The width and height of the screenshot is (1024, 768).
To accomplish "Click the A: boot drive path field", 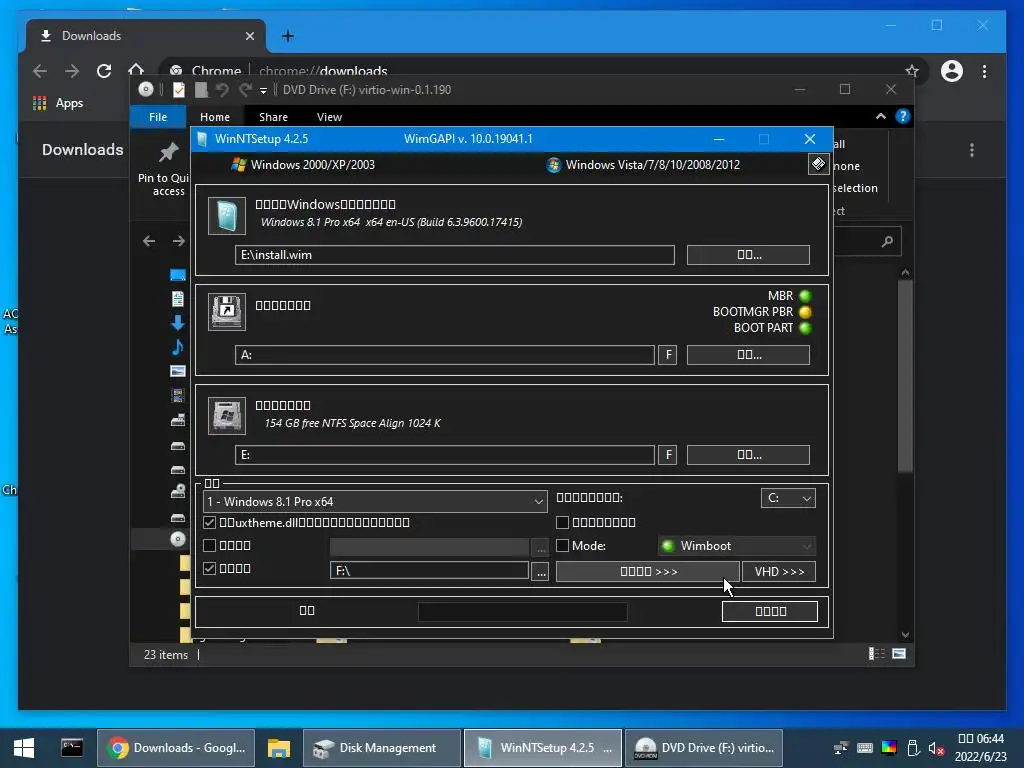I will pos(445,355).
